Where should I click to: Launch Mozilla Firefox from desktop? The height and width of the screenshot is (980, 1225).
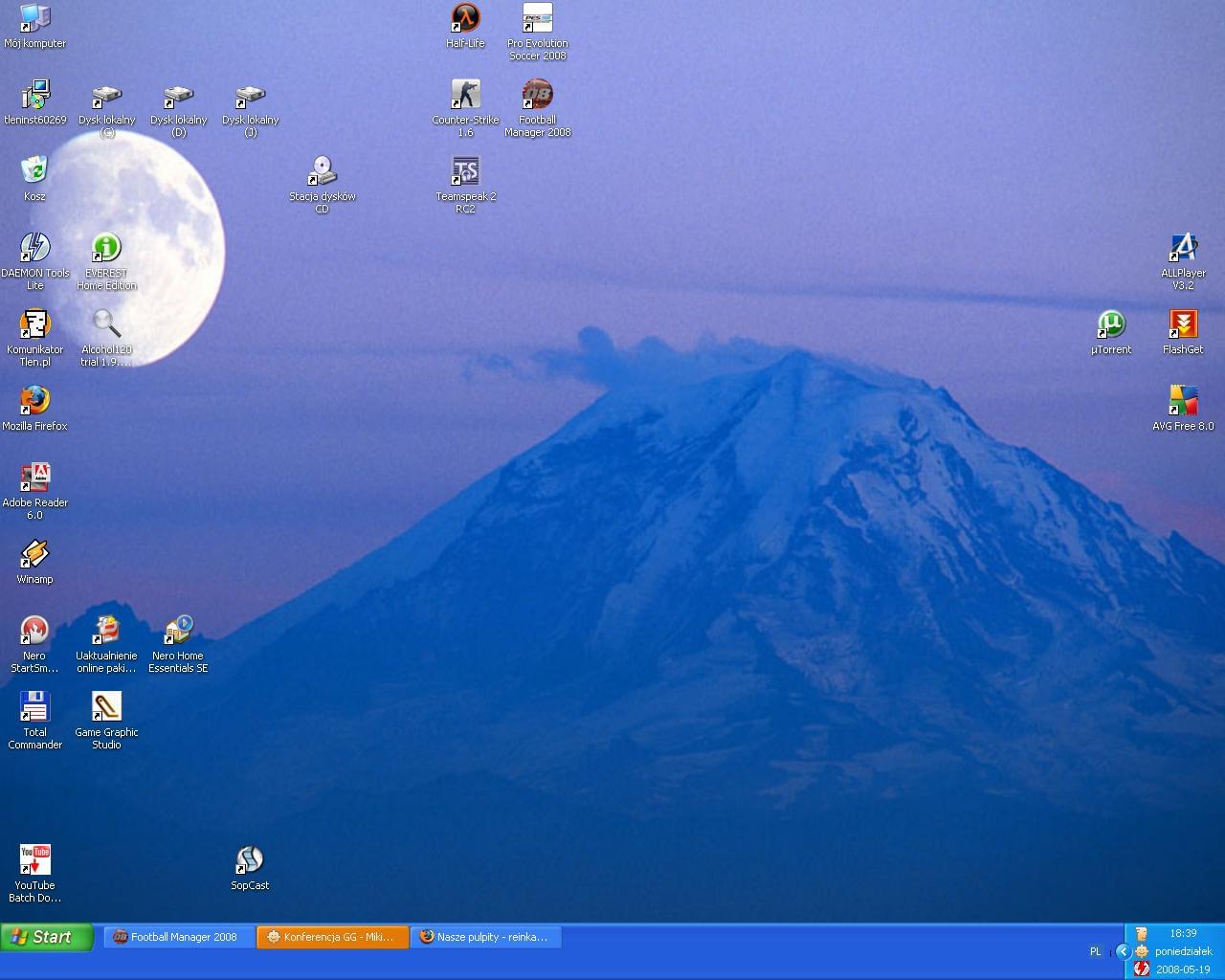34,409
